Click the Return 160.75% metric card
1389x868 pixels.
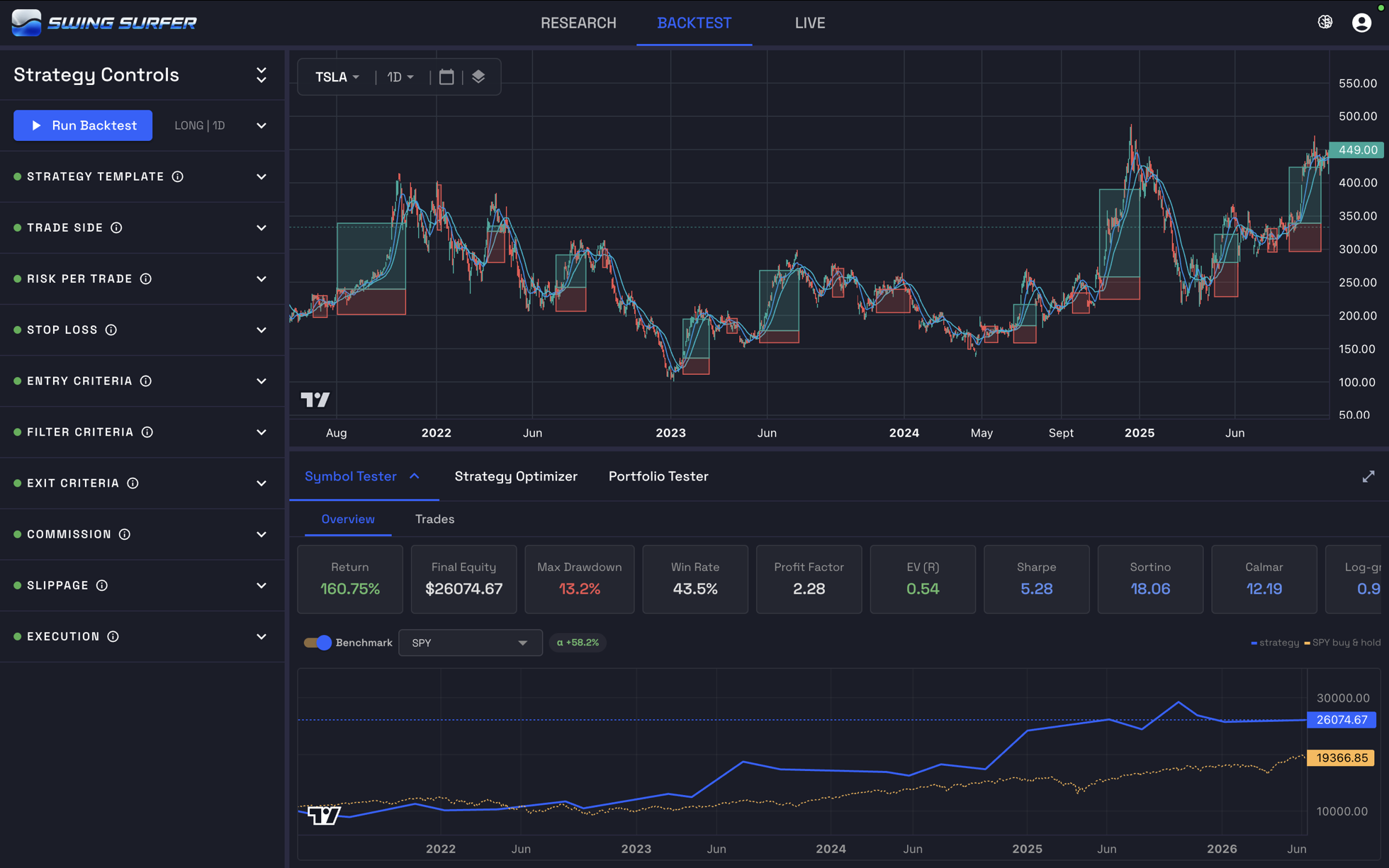coord(350,579)
